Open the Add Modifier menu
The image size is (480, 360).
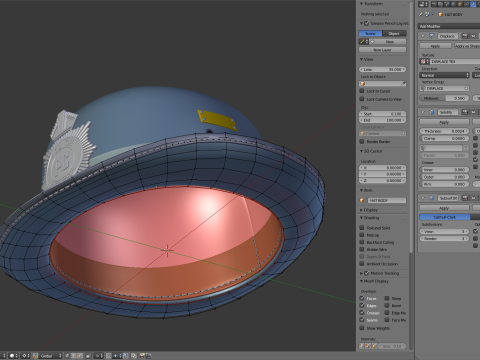pyautogui.click(x=449, y=26)
